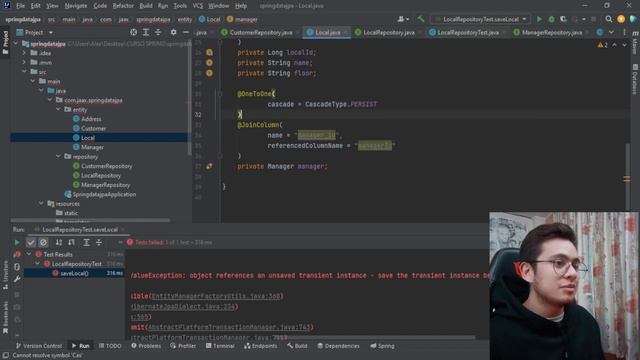
Task: Open Version Control tool window
Action: pyautogui.click(x=39, y=346)
